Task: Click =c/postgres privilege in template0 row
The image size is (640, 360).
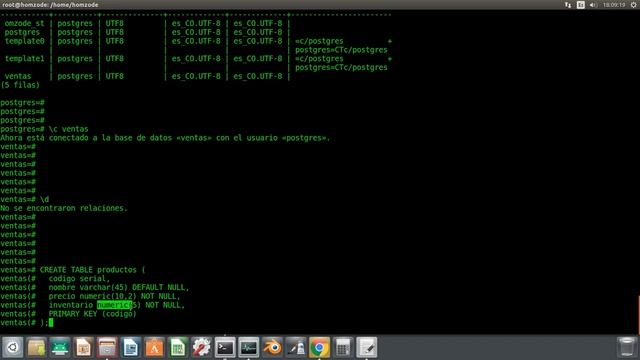Action: pos(319,41)
